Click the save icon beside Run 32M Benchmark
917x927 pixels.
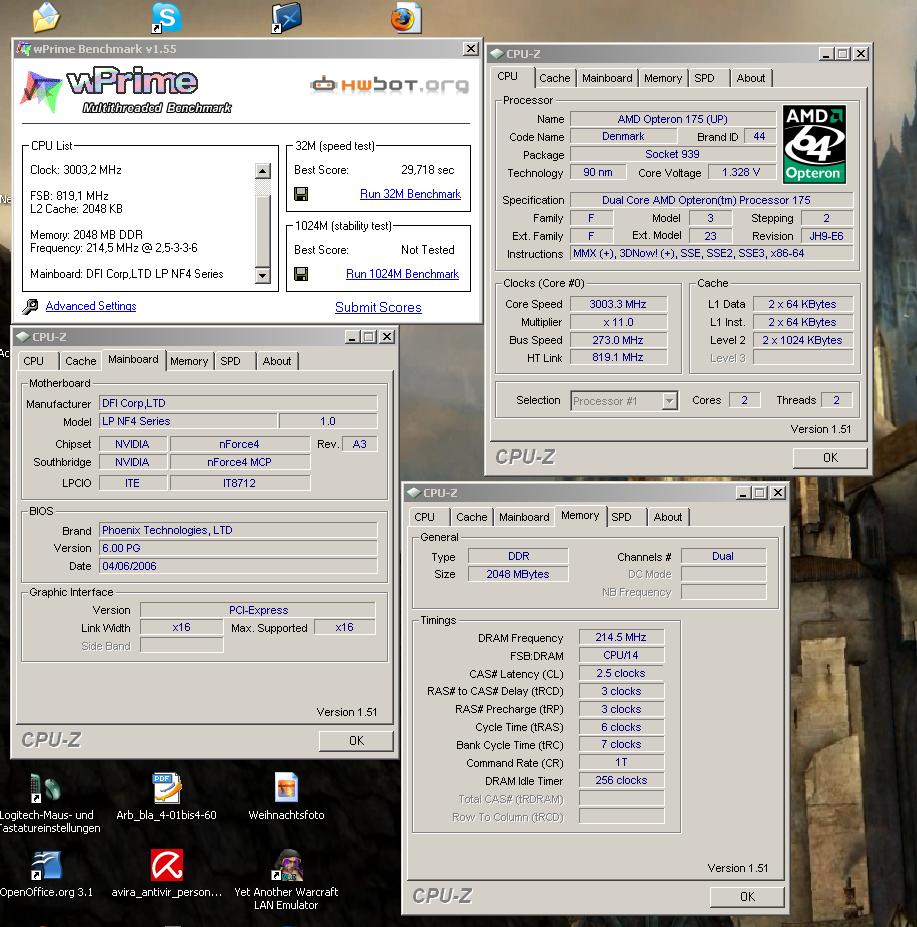301,194
